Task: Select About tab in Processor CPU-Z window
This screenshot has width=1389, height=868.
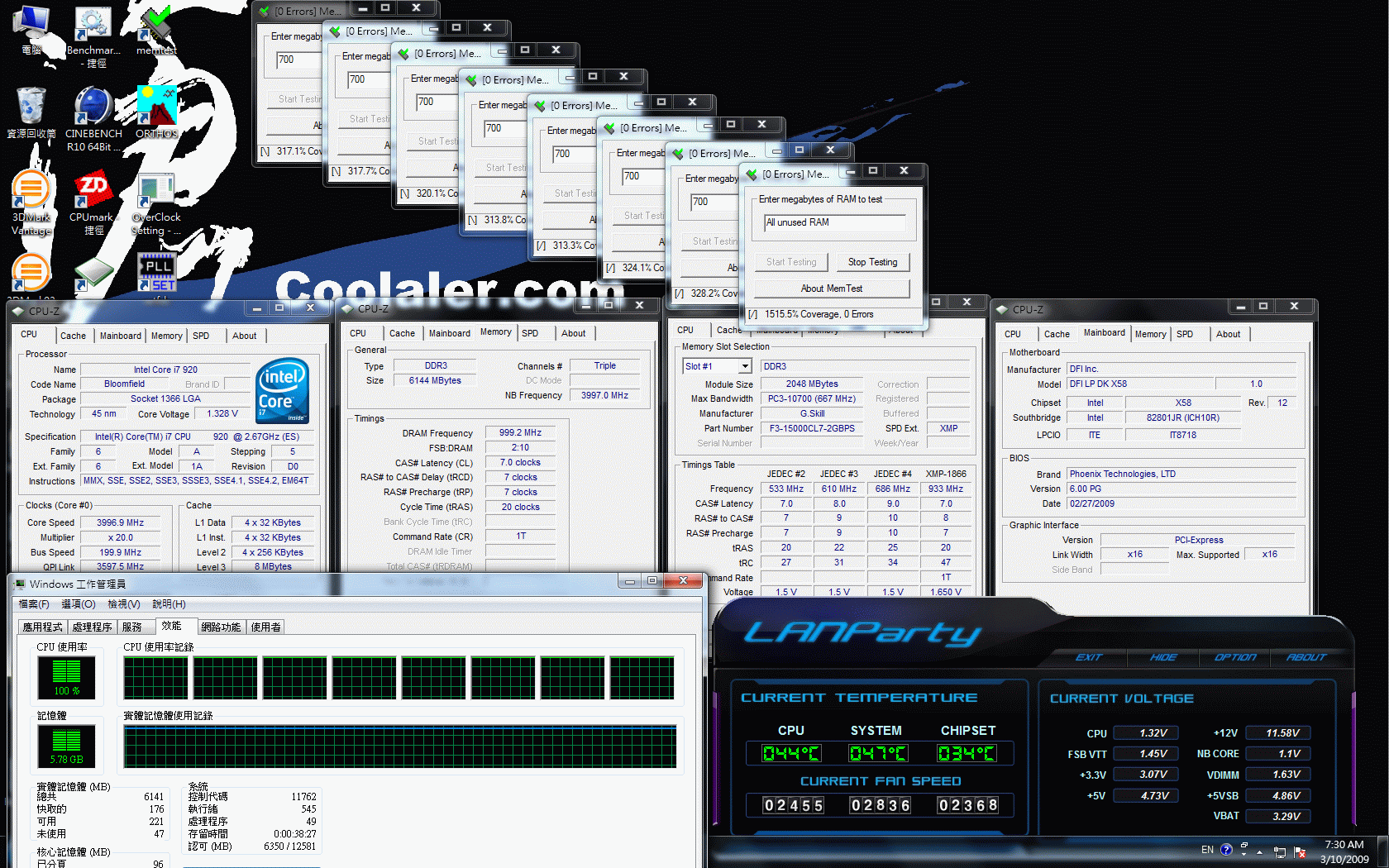Action: point(245,336)
